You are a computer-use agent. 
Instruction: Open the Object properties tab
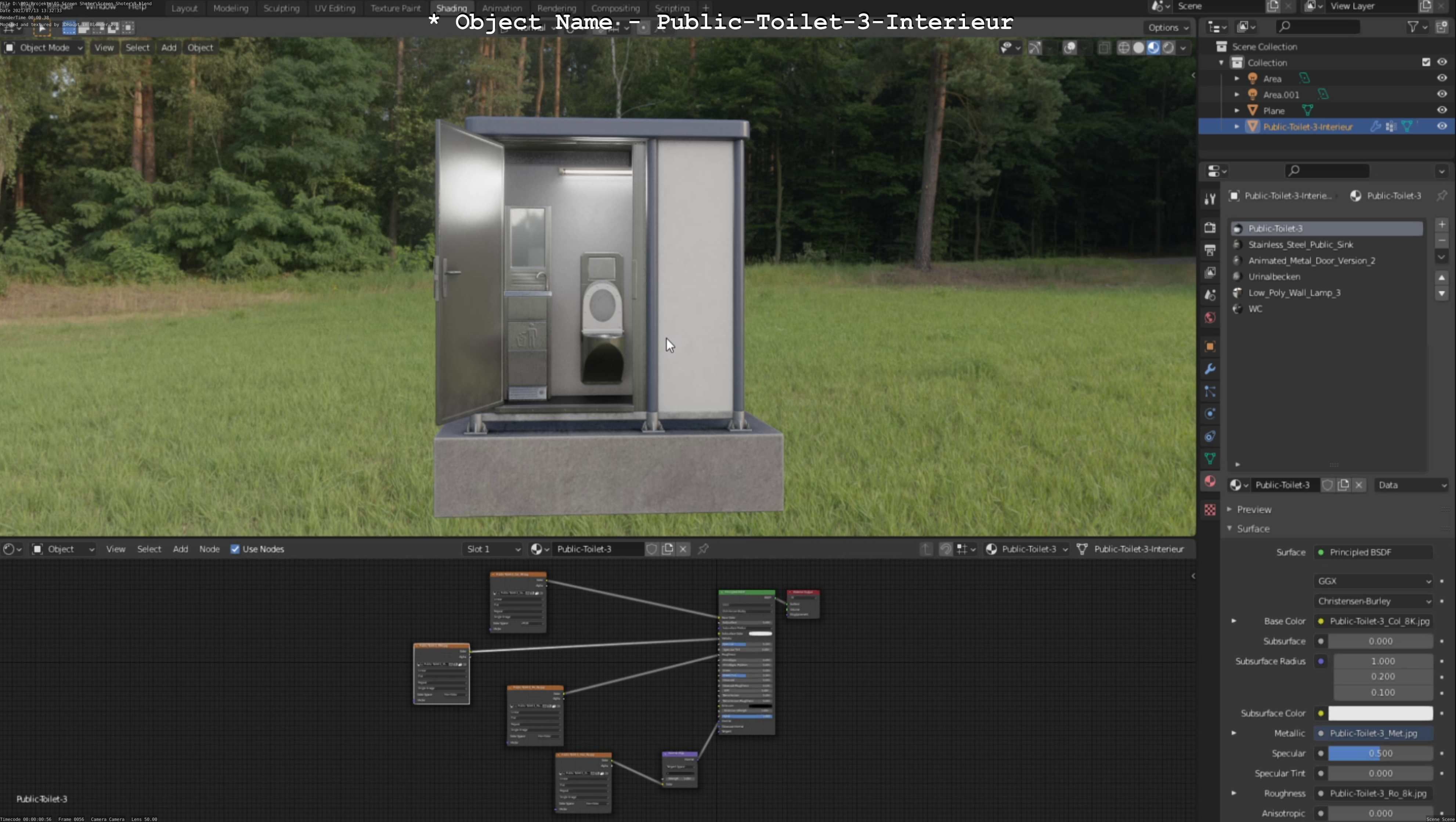pos(1210,346)
